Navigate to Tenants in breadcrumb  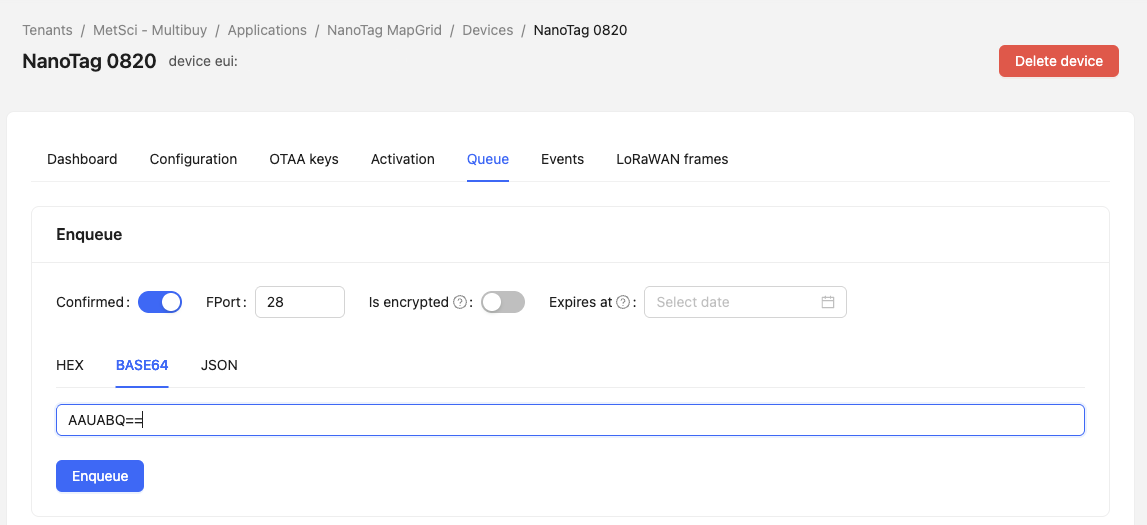pos(47,30)
